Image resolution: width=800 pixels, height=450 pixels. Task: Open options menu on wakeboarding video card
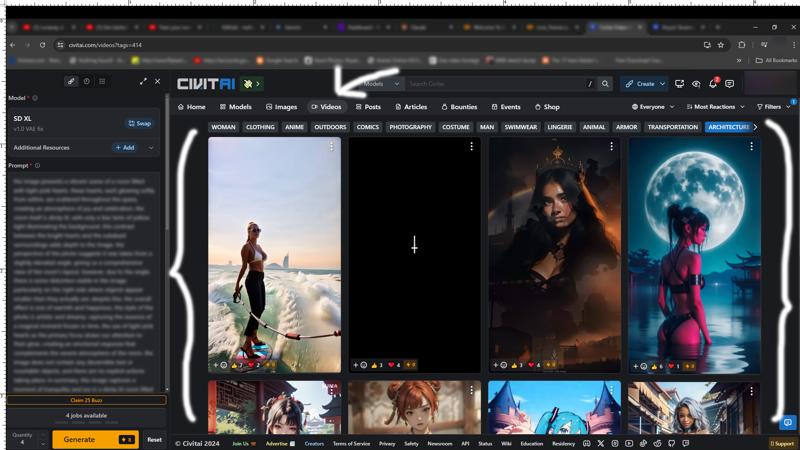coord(332,146)
